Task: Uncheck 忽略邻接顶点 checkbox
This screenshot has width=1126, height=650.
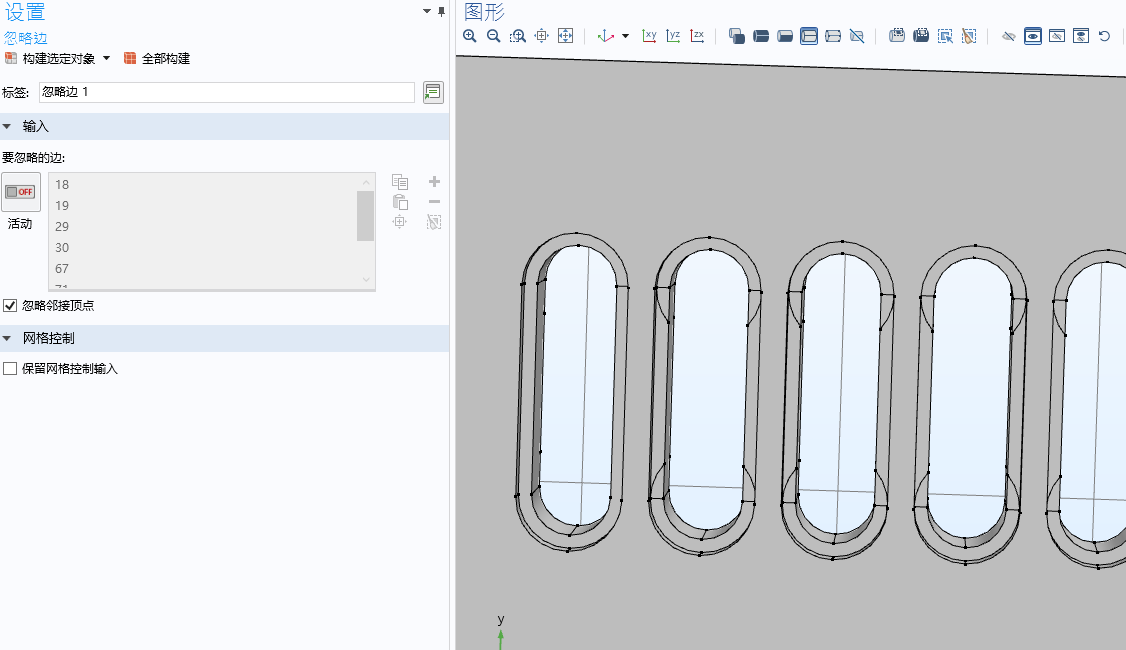Action: click(x=10, y=305)
